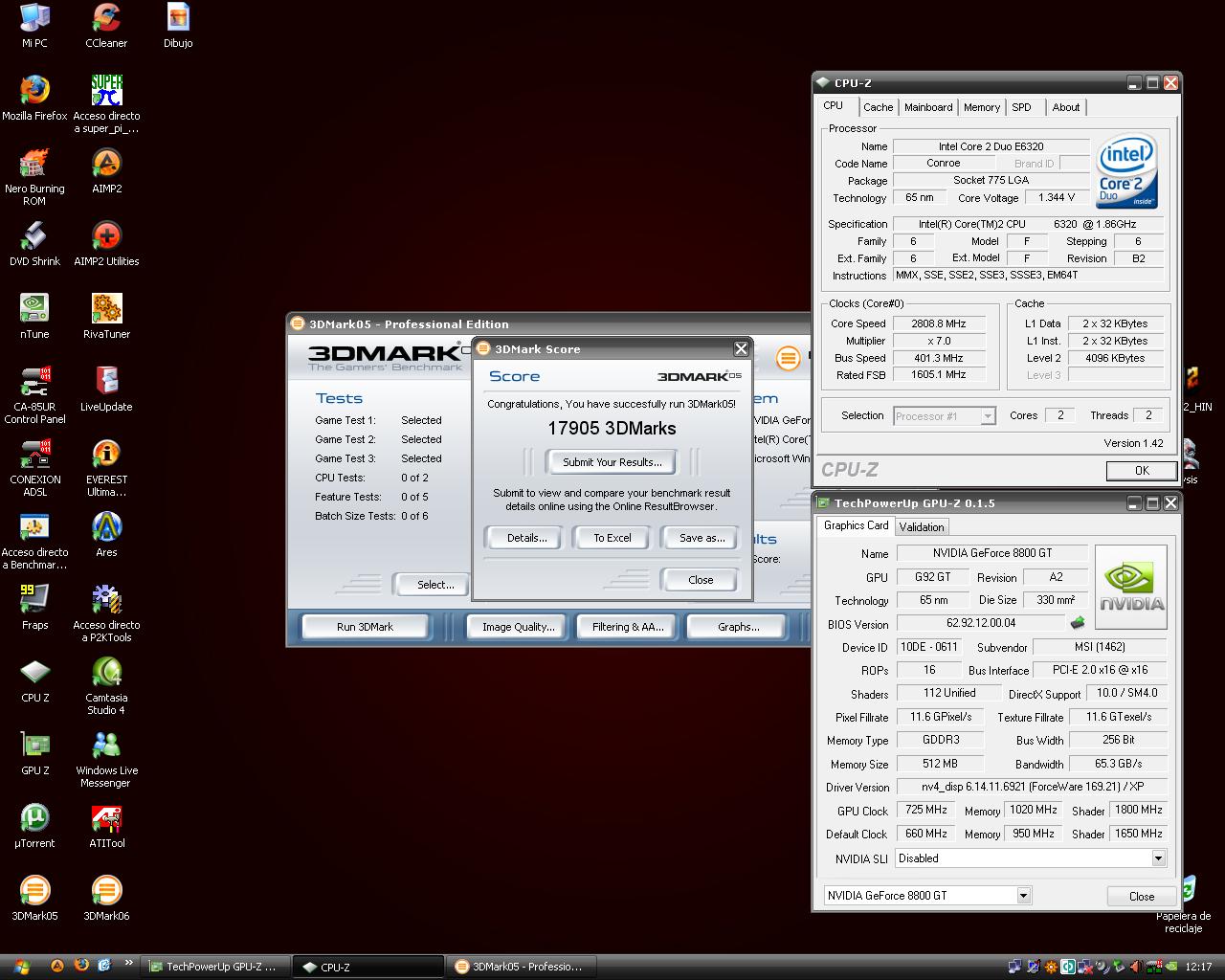Close the 3DMark Score dialog with X
This screenshot has width=1225, height=980.
tap(741, 348)
